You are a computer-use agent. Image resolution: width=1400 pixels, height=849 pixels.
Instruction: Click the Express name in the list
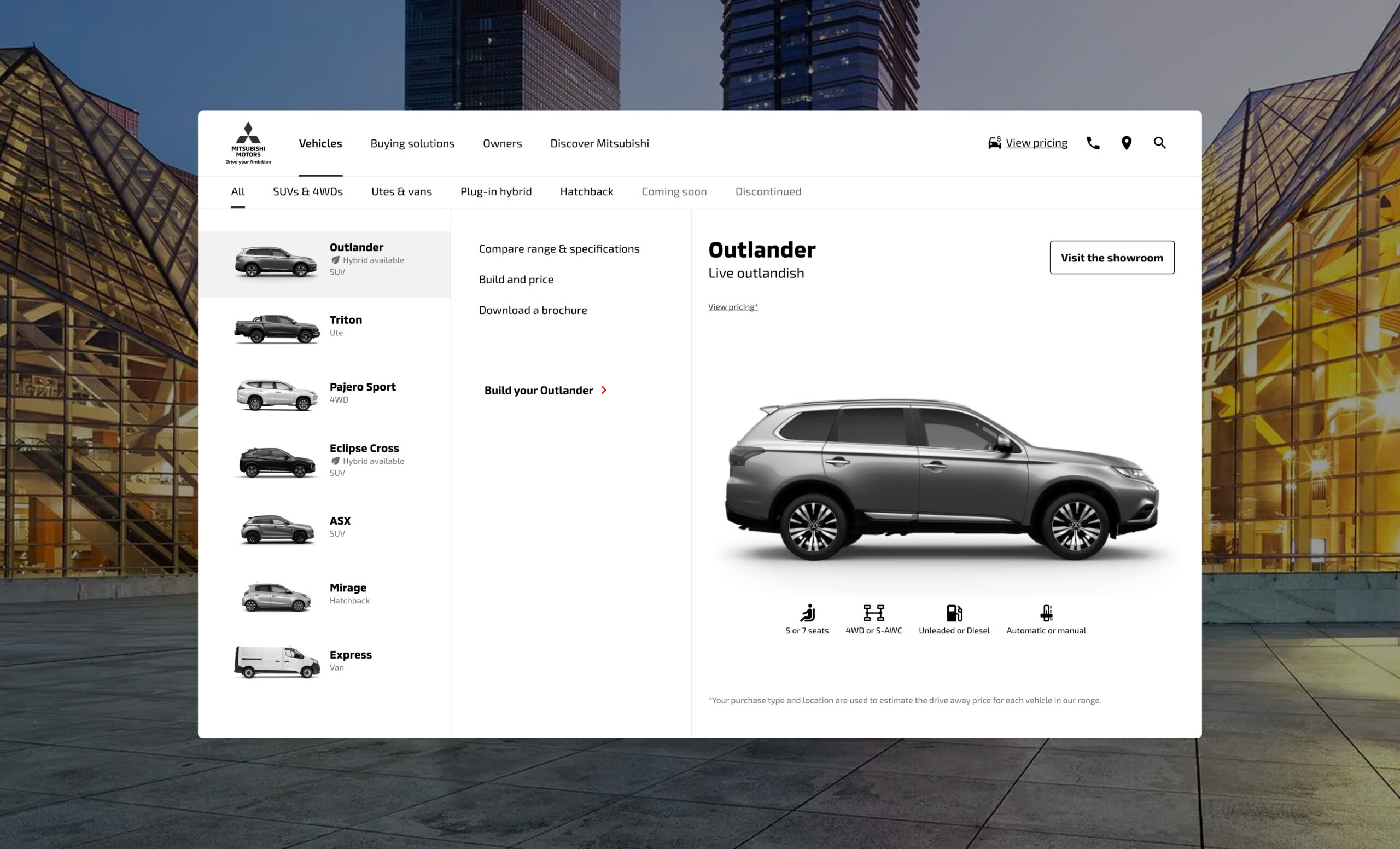(x=351, y=655)
